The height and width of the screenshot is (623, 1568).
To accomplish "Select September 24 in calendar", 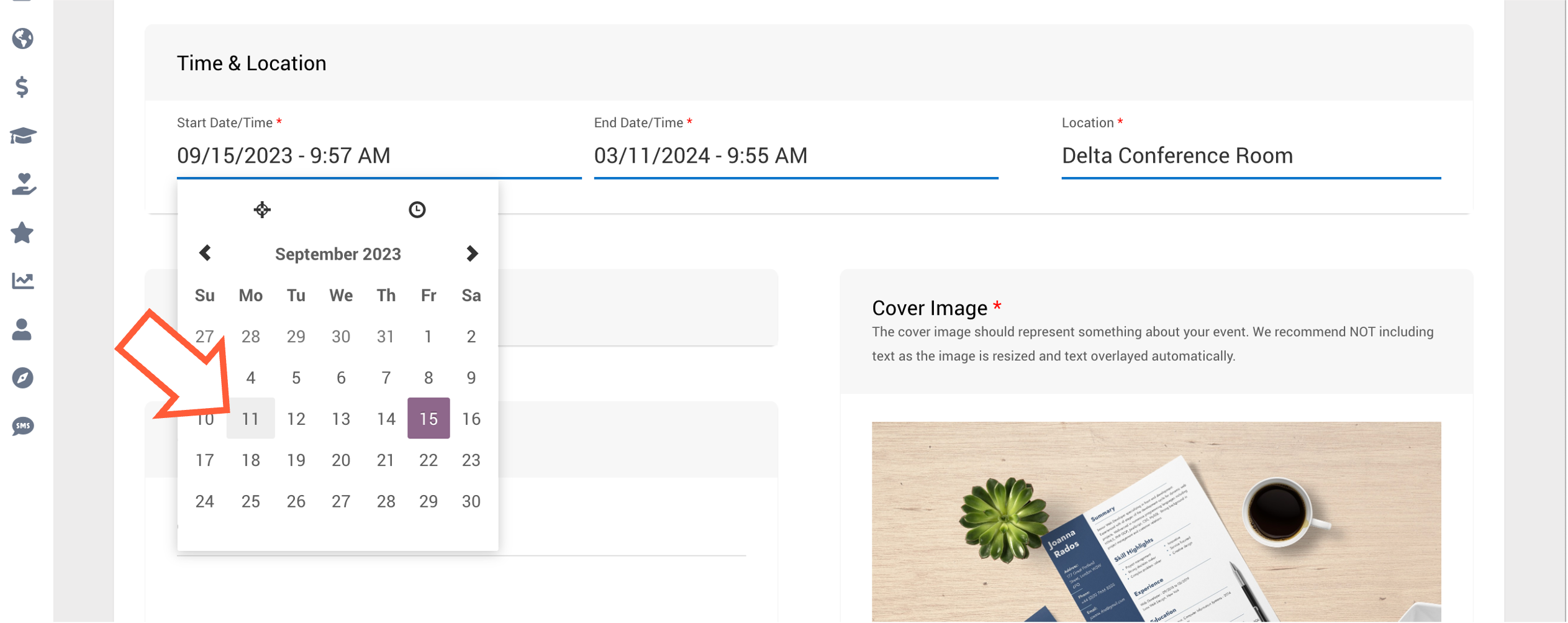I will 205,501.
